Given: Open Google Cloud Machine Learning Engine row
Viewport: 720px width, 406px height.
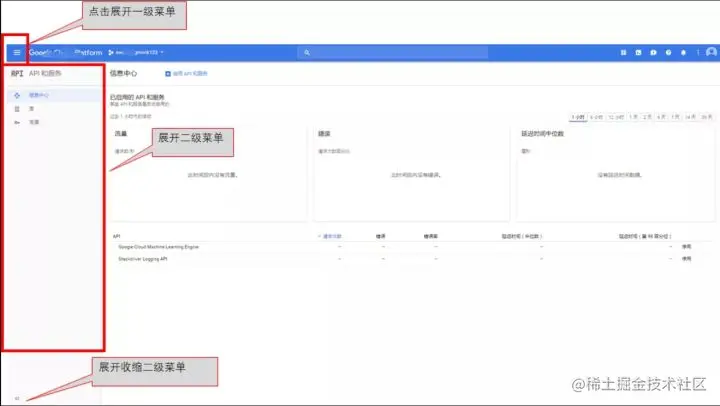Looking at the screenshot, I should (x=158, y=247).
